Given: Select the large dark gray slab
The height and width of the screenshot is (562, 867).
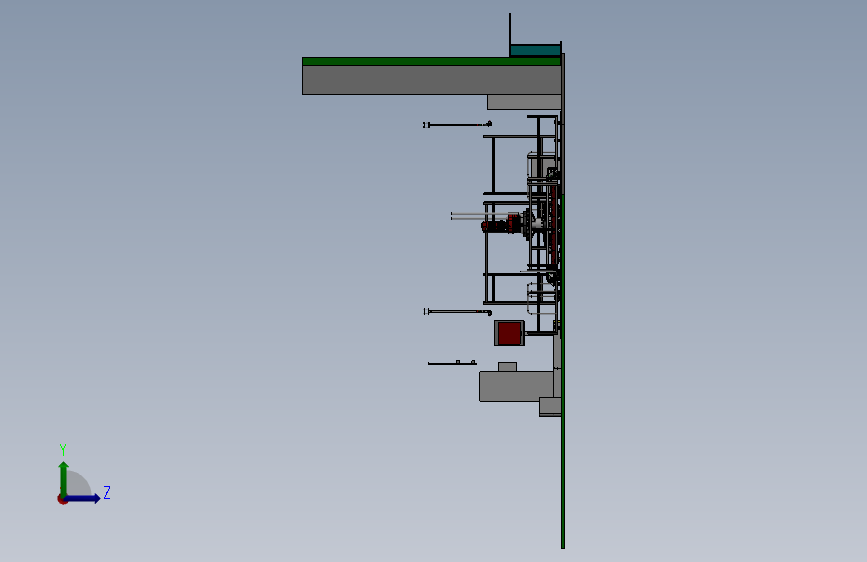Looking at the screenshot, I should click(431, 80).
